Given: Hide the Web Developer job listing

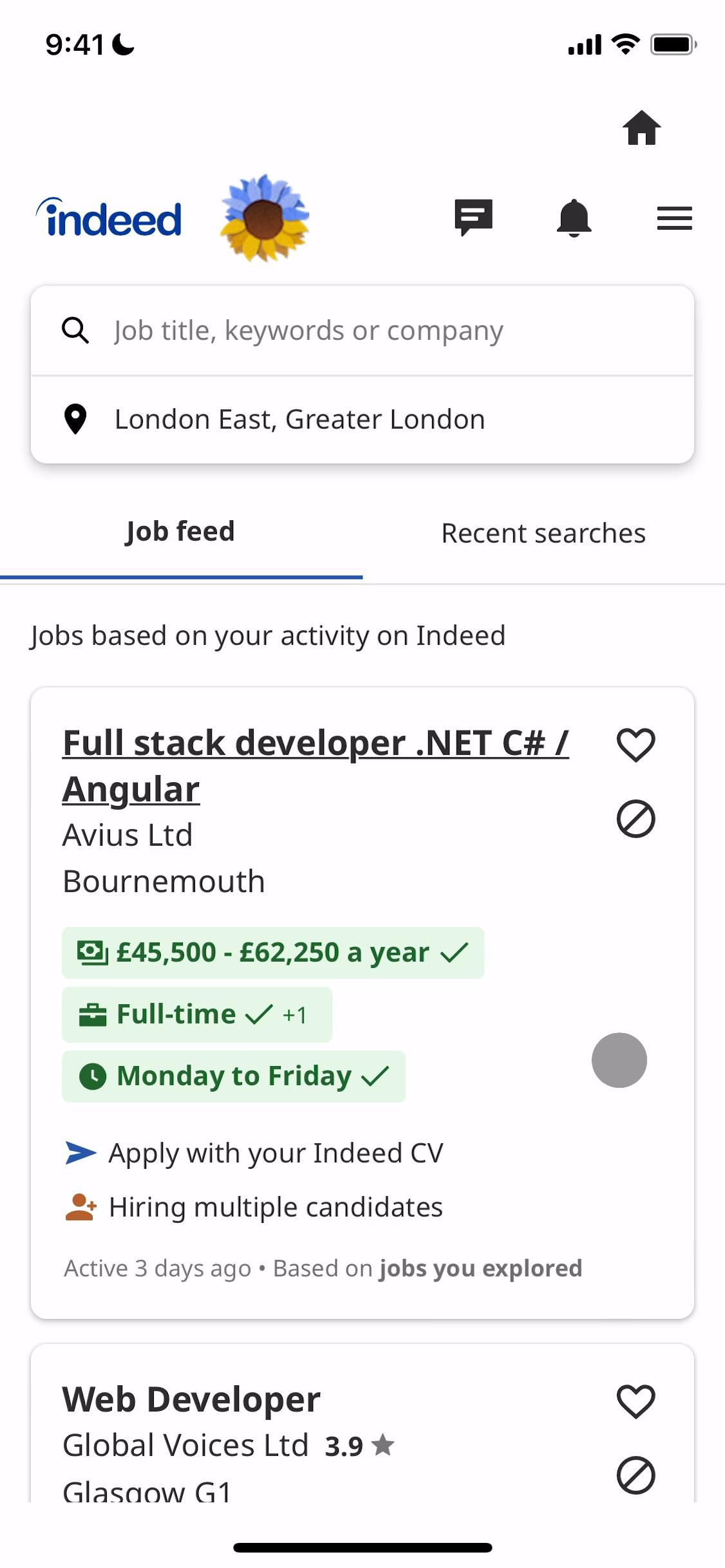Looking at the screenshot, I should (x=636, y=1475).
